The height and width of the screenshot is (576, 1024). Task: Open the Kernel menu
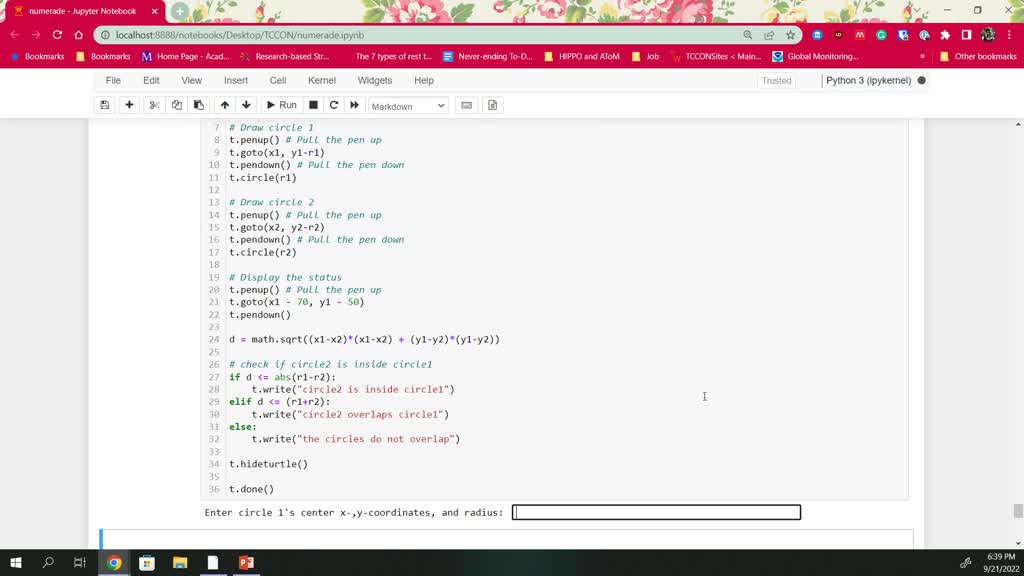[x=321, y=80]
